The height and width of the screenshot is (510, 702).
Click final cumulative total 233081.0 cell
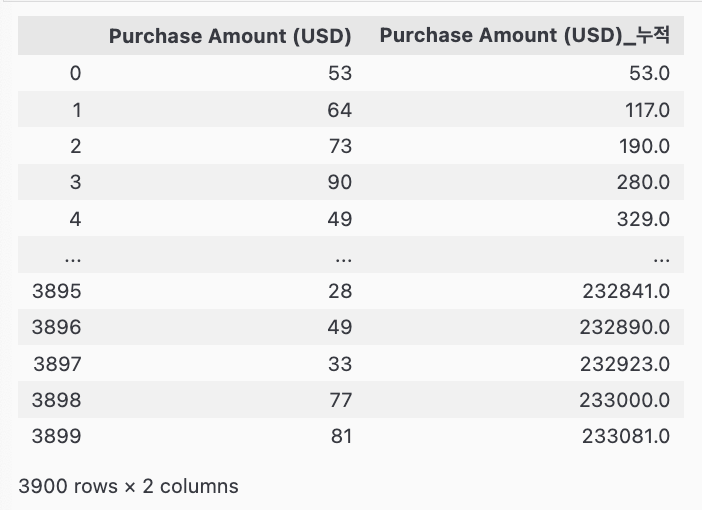(x=625, y=436)
